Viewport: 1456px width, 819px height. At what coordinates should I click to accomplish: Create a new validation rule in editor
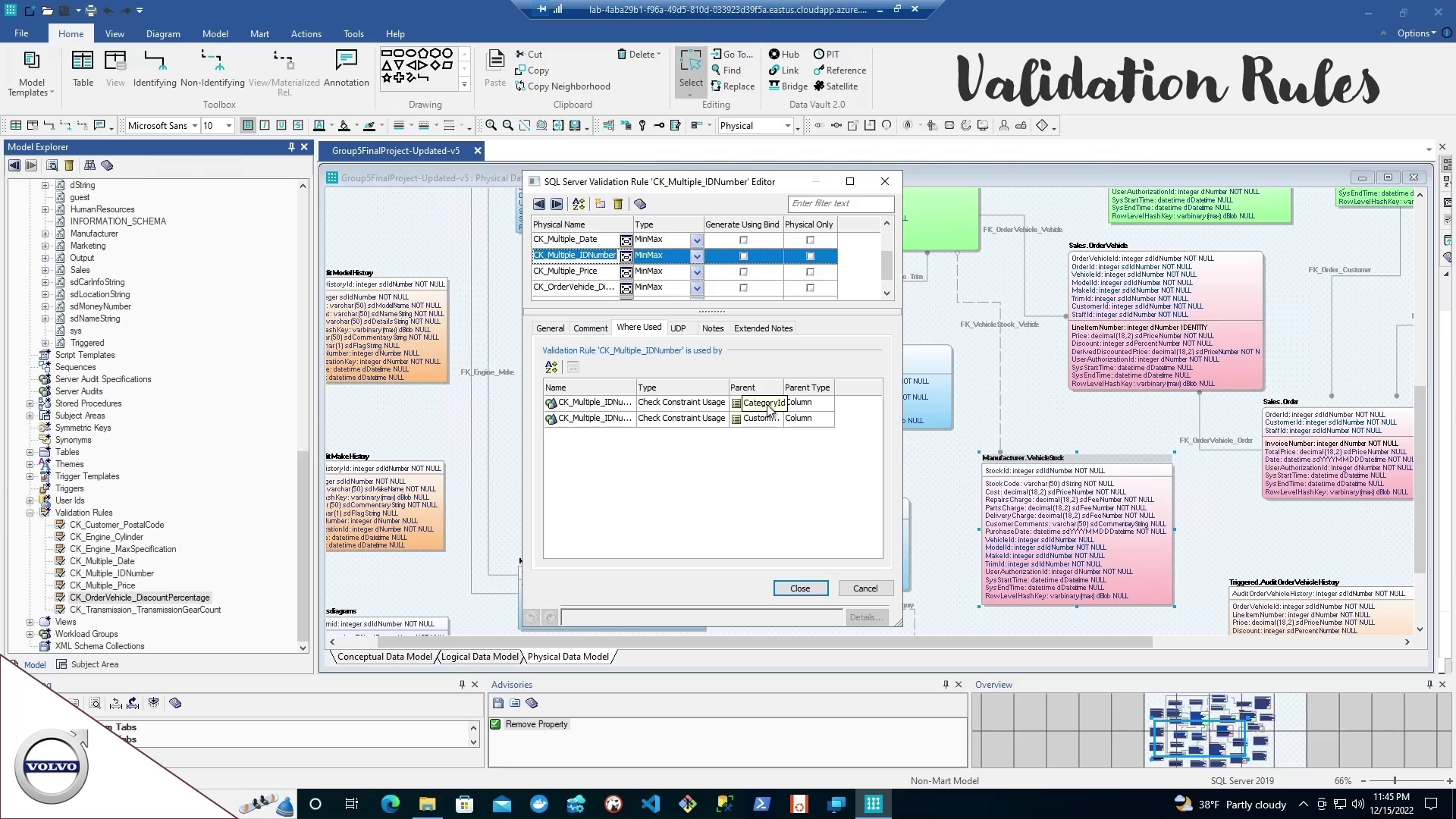click(x=600, y=204)
